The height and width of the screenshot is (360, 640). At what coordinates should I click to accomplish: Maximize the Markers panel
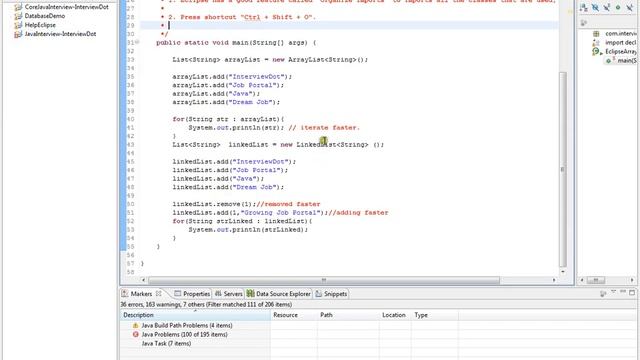(x=632, y=293)
